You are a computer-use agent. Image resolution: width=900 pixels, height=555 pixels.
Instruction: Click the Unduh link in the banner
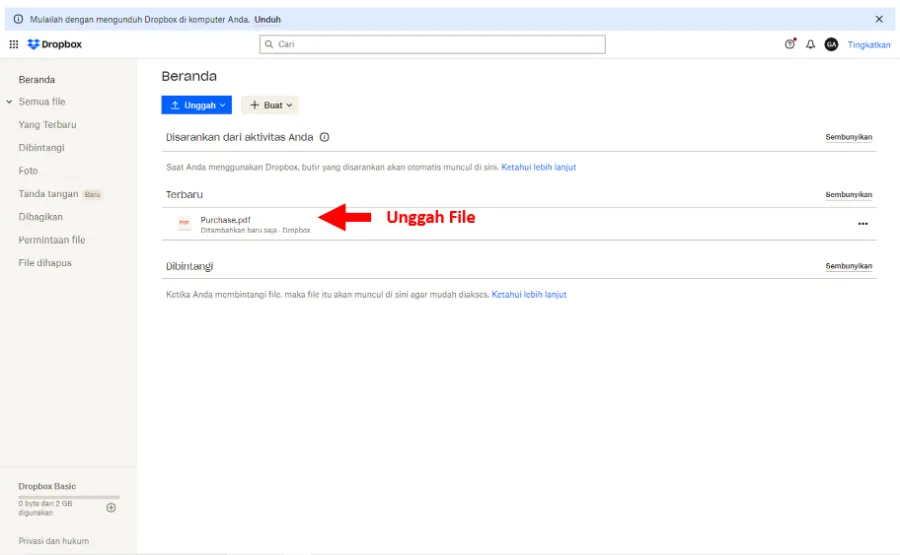point(267,20)
